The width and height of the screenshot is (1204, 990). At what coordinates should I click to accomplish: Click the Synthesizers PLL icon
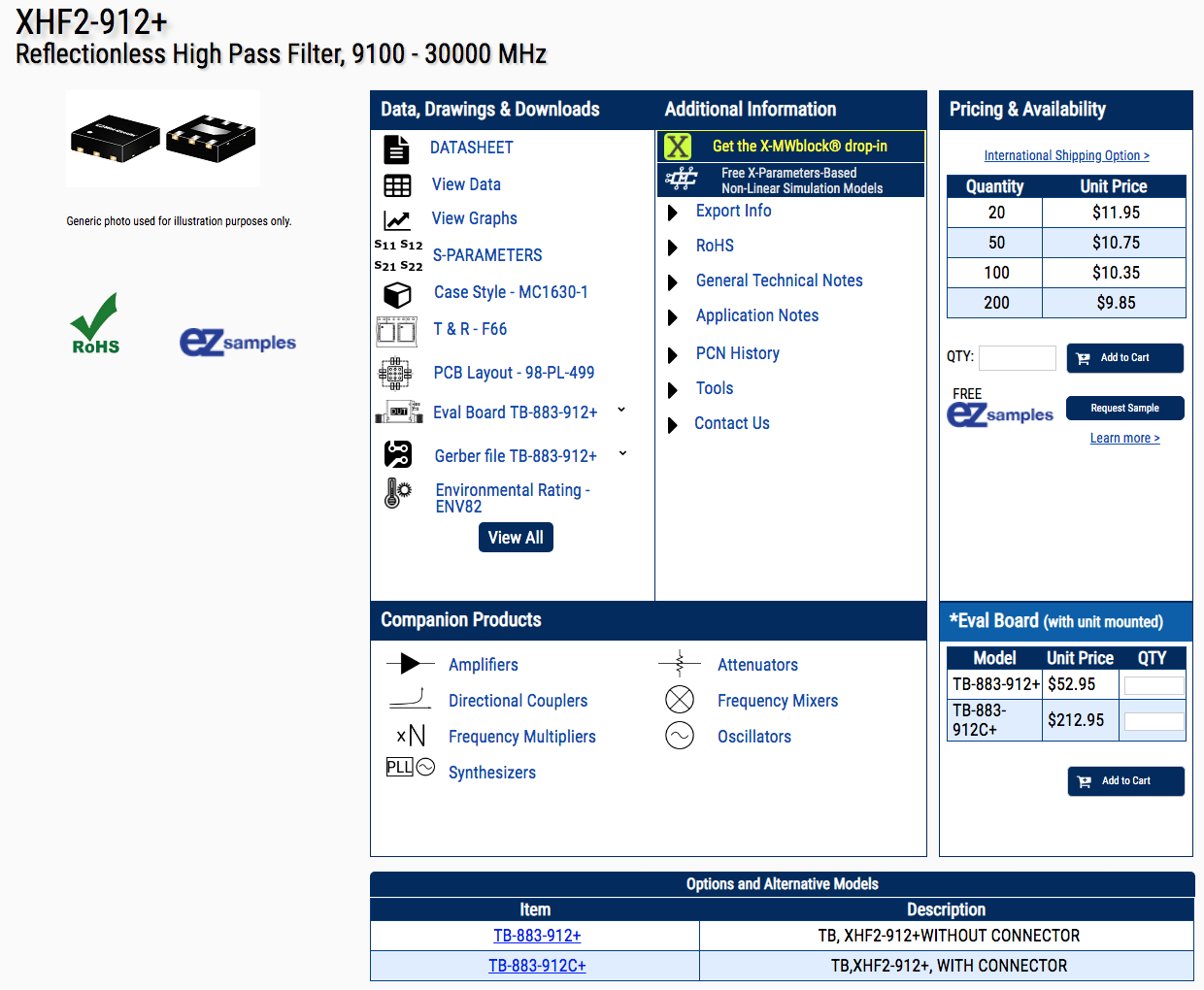pos(411,767)
